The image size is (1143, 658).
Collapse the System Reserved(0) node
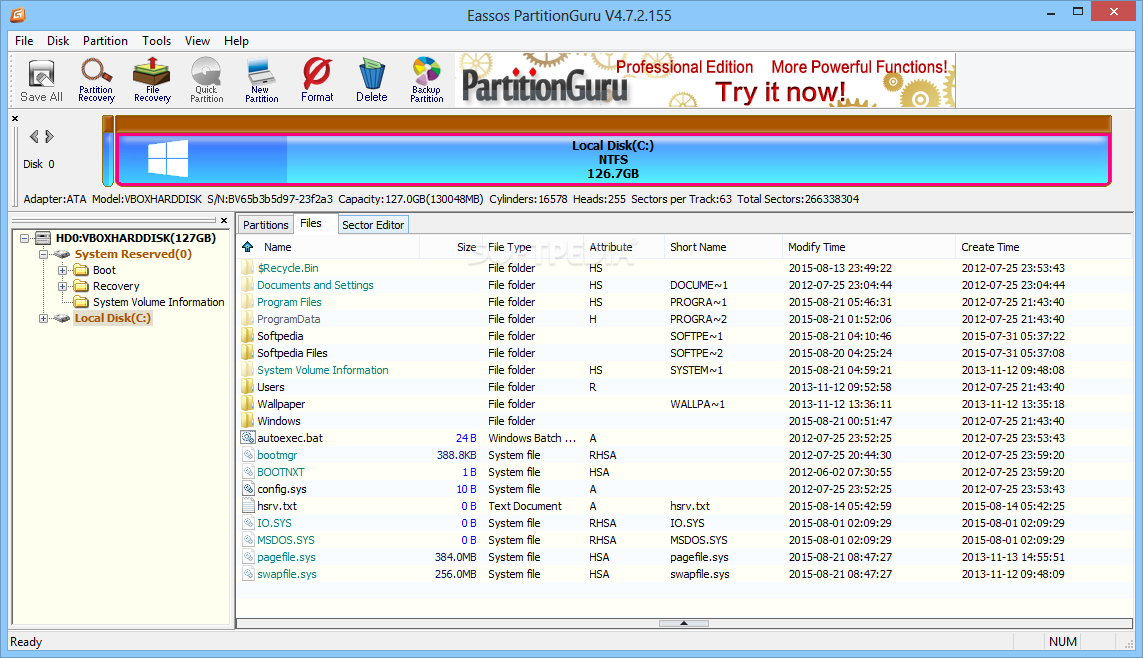pos(43,254)
